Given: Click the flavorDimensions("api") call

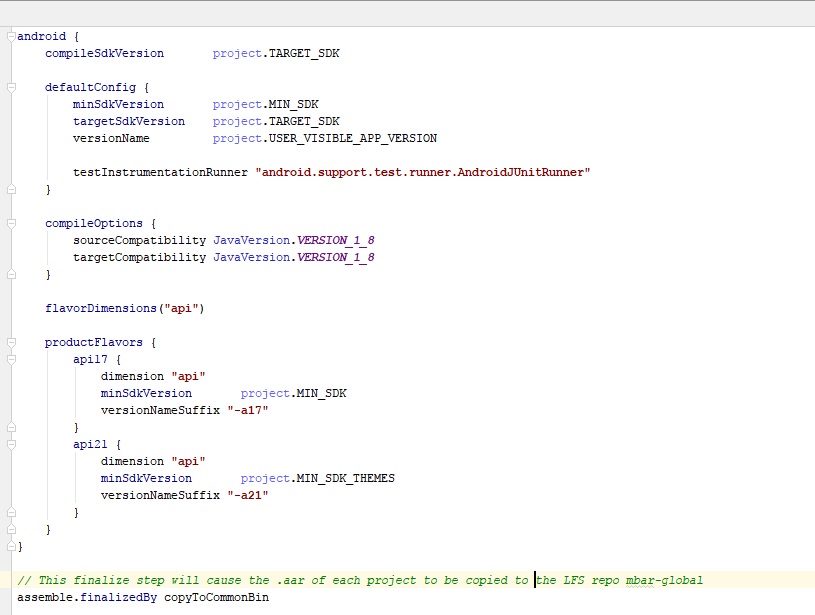Looking at the screenshot, I should (x=124, y=308).
